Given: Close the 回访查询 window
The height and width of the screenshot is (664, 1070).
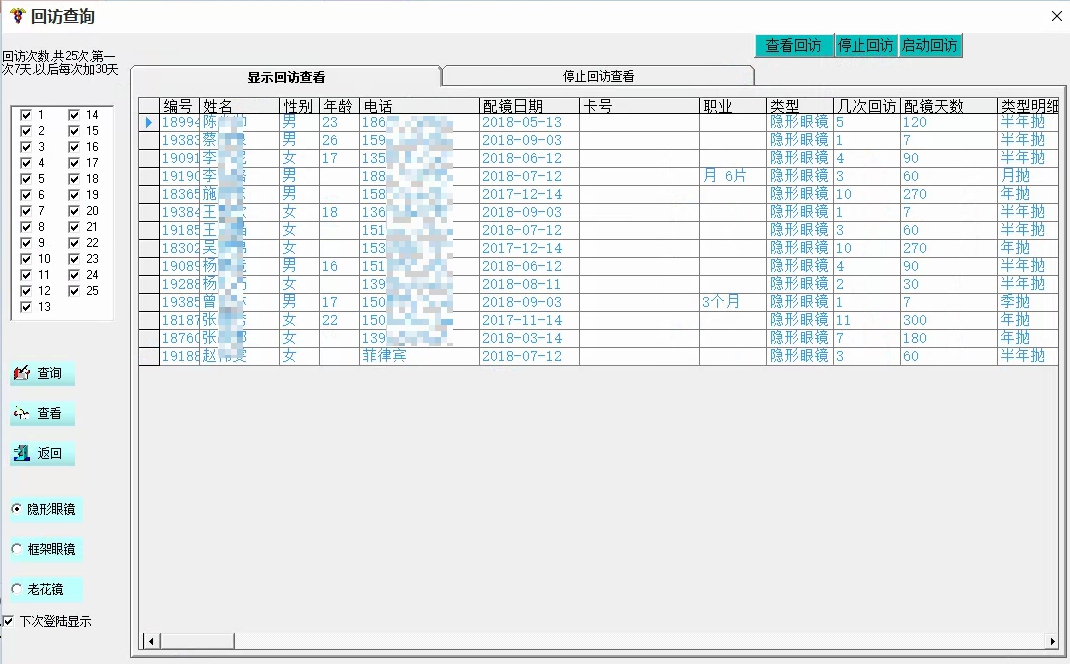Looking at the screenshot, I should pyautogui.click(x=1056, y=16).
